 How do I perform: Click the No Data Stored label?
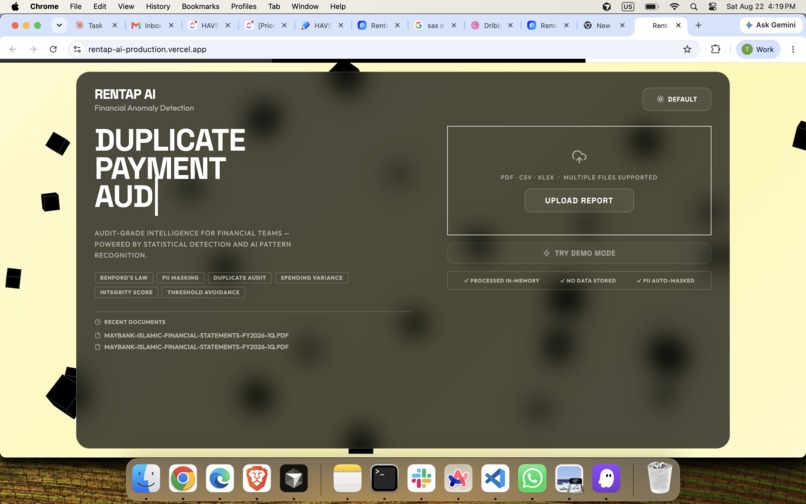[588, 281]
